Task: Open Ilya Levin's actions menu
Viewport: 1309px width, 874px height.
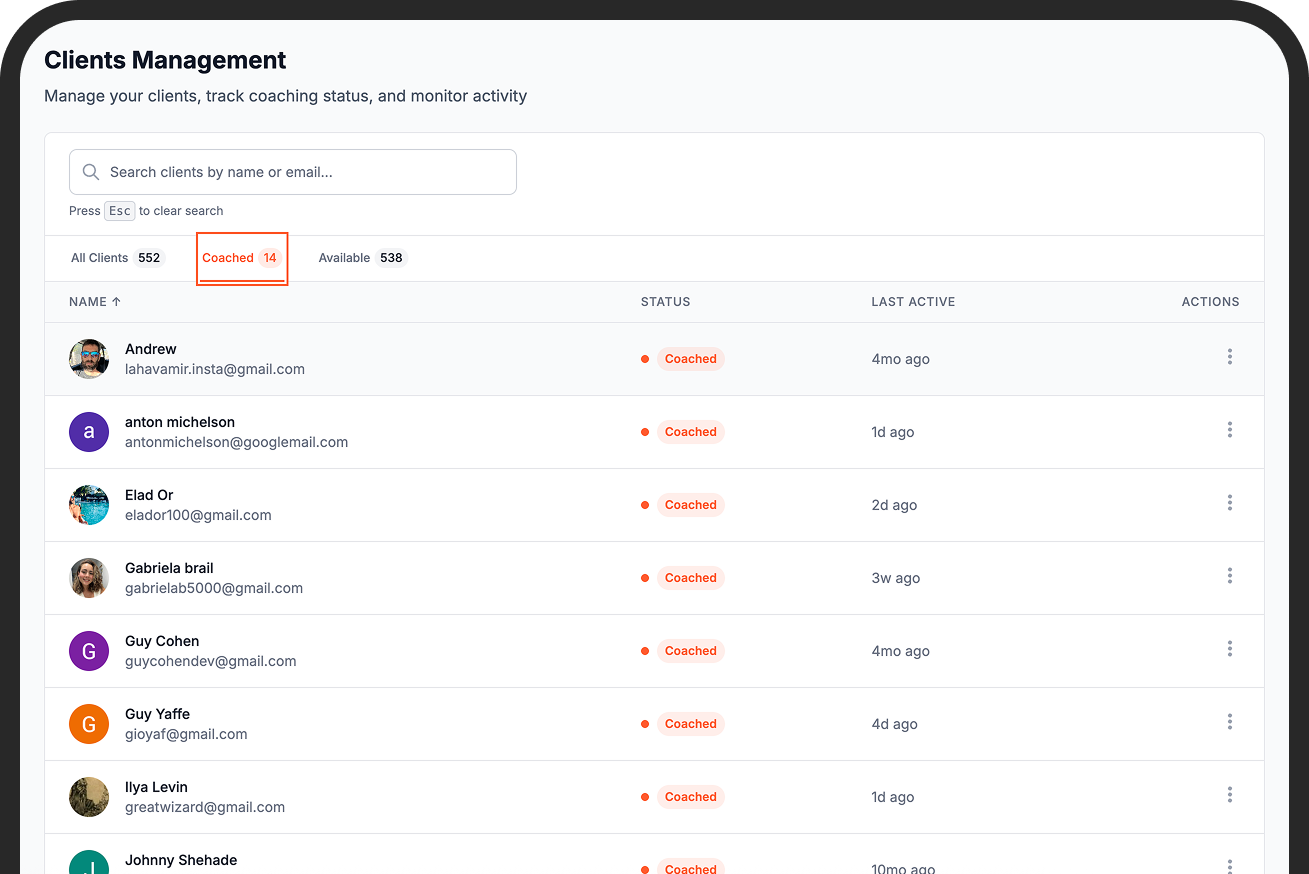Action: point(1229,795)
